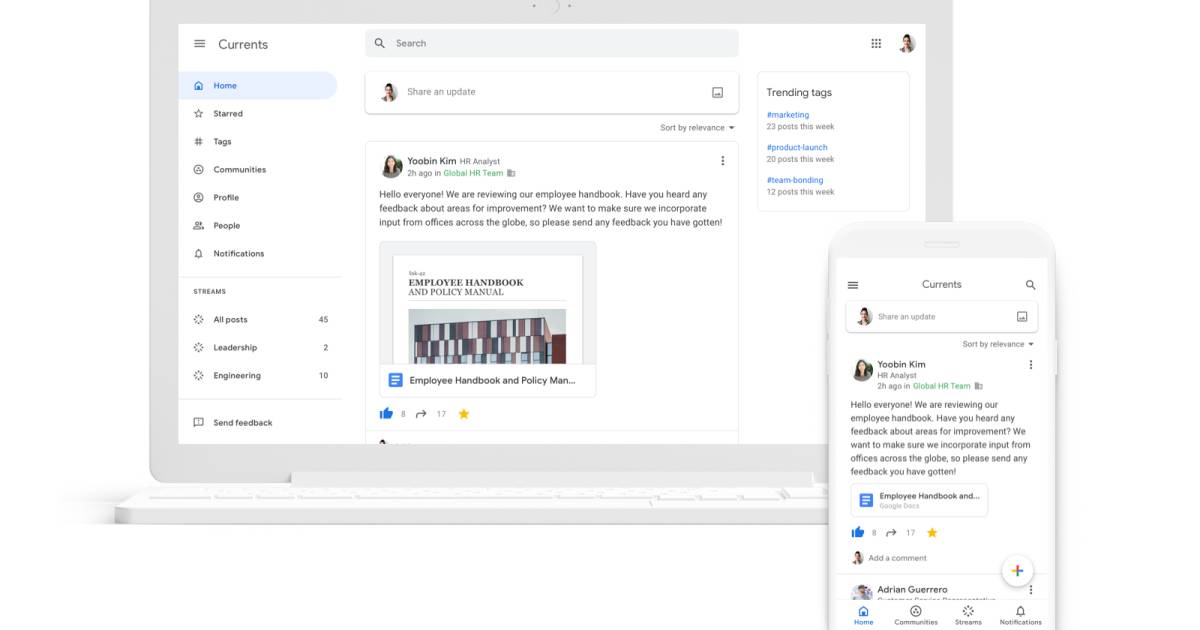Open the Google apps grid
This screenshot has height=630, width=1200.
coord(876,43)
